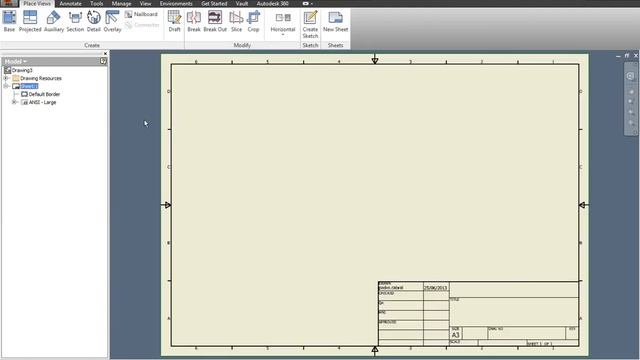Screen dimensions: 640x360
Task: Click the second navigation bar tool
Action: [x=631, y=92]
